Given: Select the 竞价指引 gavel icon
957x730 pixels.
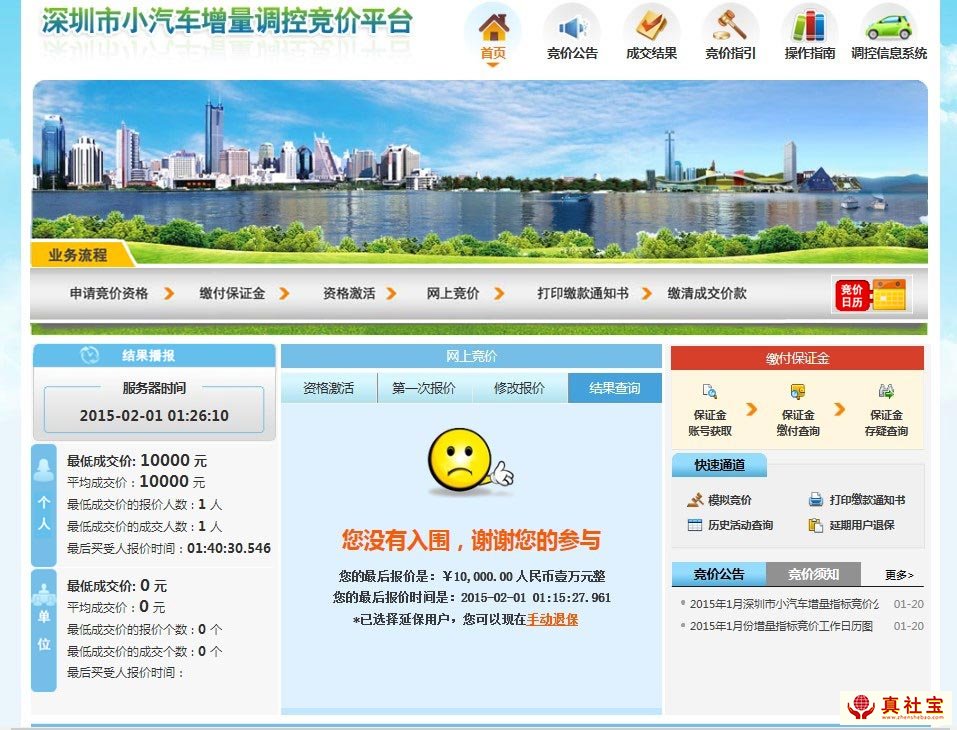Looking at the screenshot, I should tap(730, 28).
